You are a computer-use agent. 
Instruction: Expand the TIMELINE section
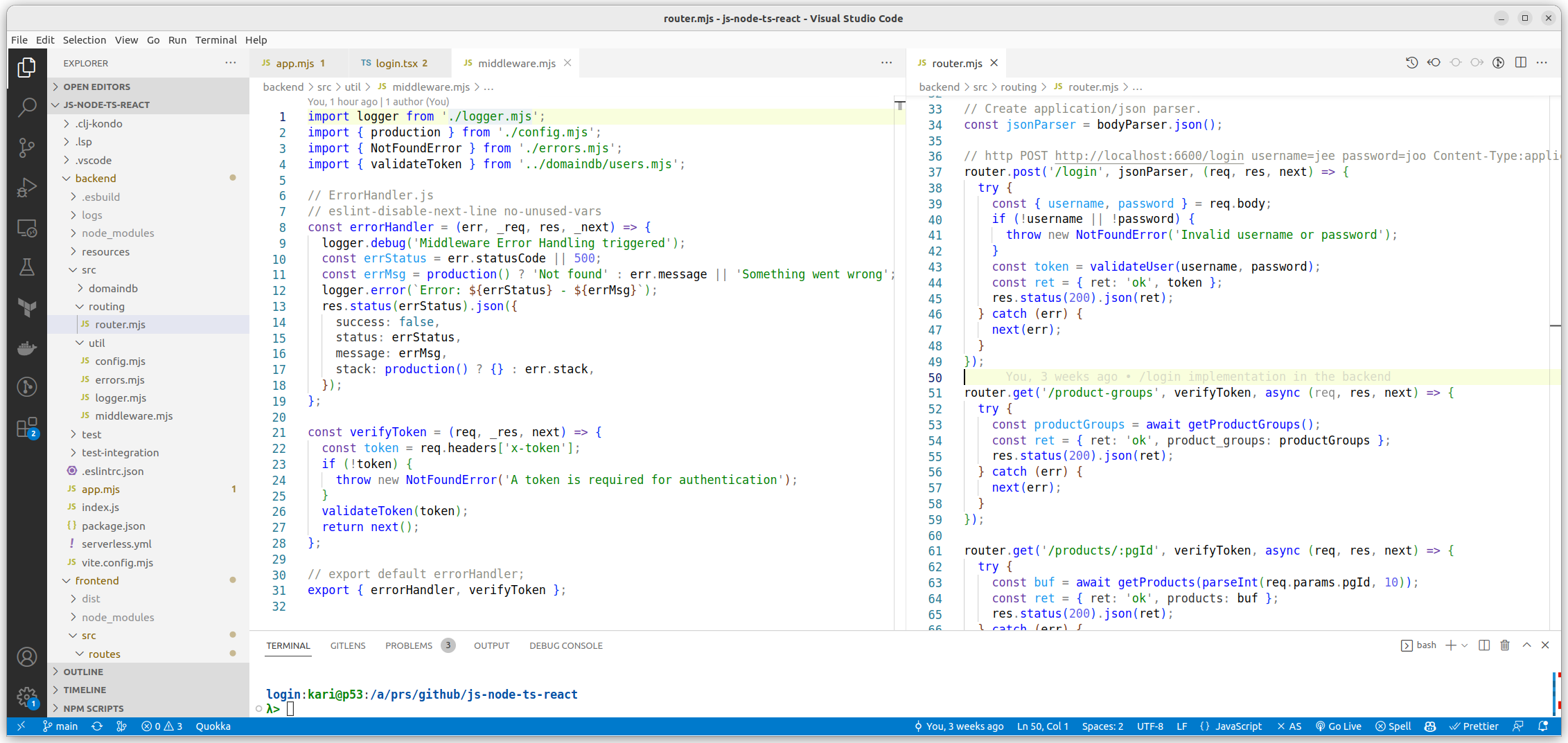[x=149, y=690]
